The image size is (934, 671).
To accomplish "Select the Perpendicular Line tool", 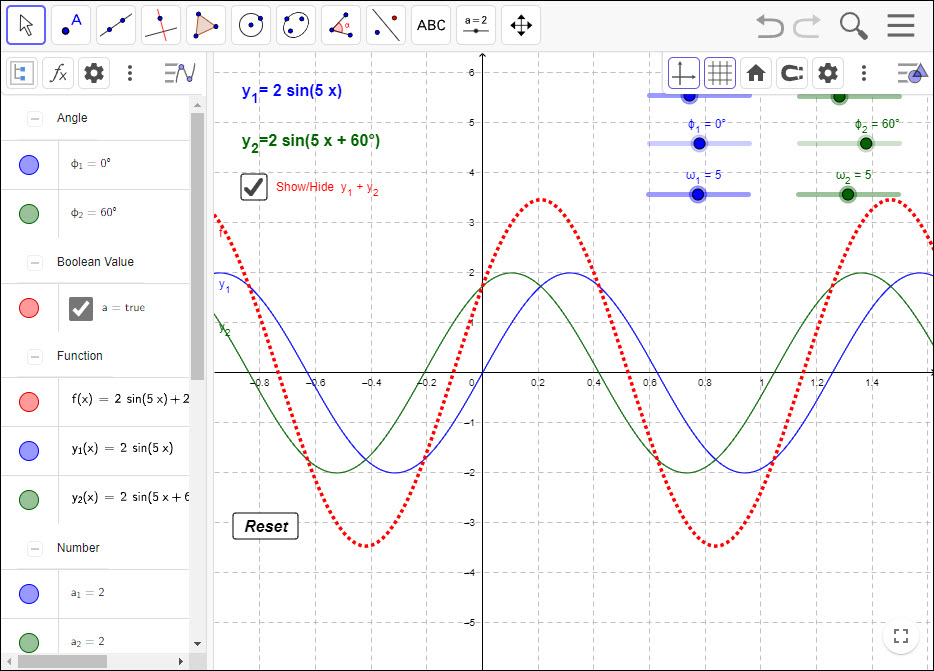I will [x=160, y=24].
